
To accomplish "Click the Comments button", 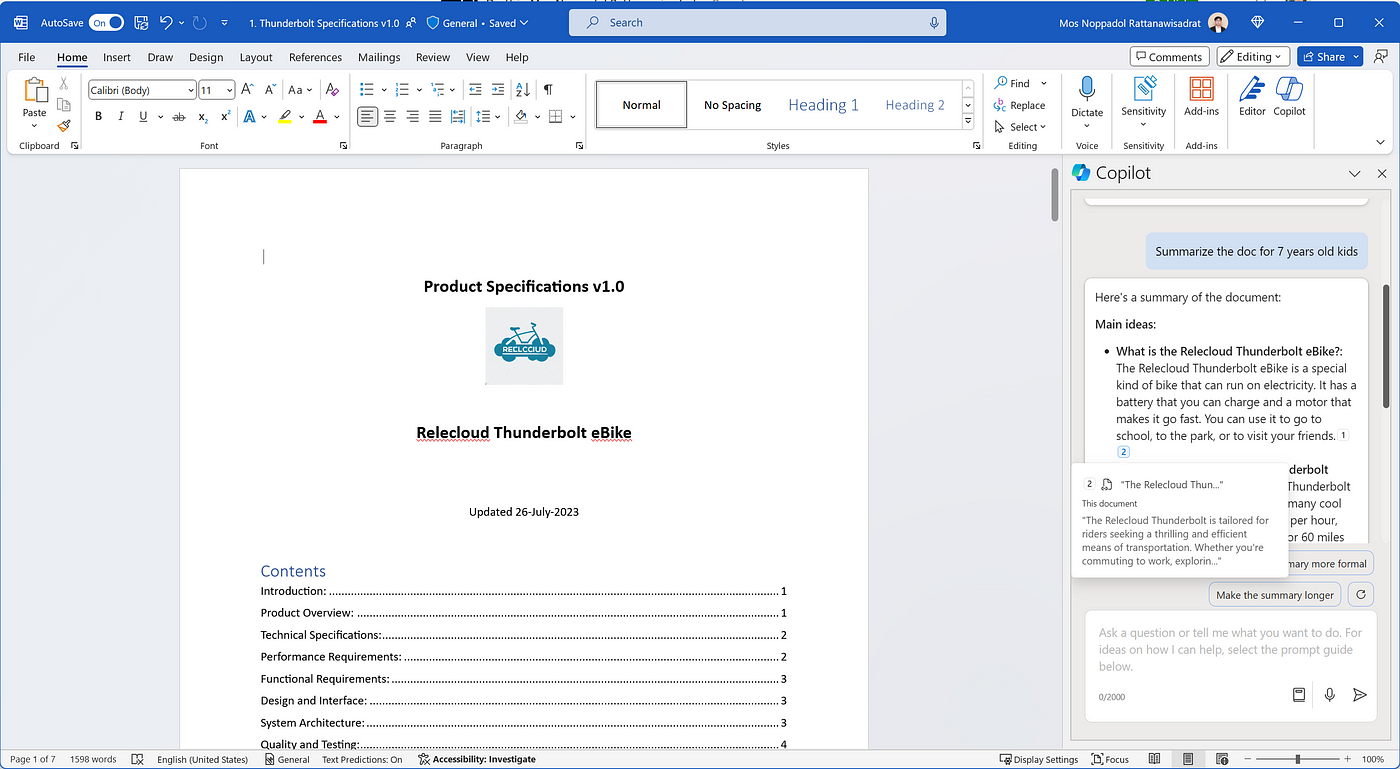I will pyautogui.click(x=1168, y=57).
